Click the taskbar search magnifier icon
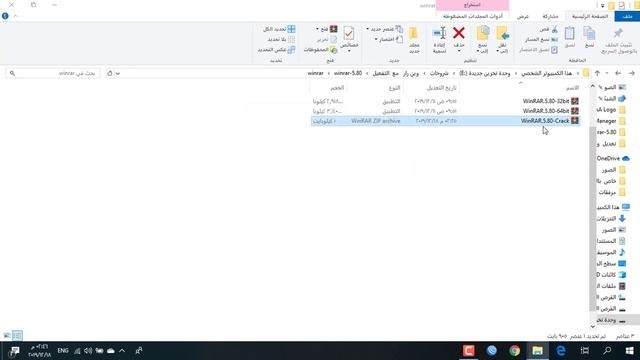 point(607,351)
